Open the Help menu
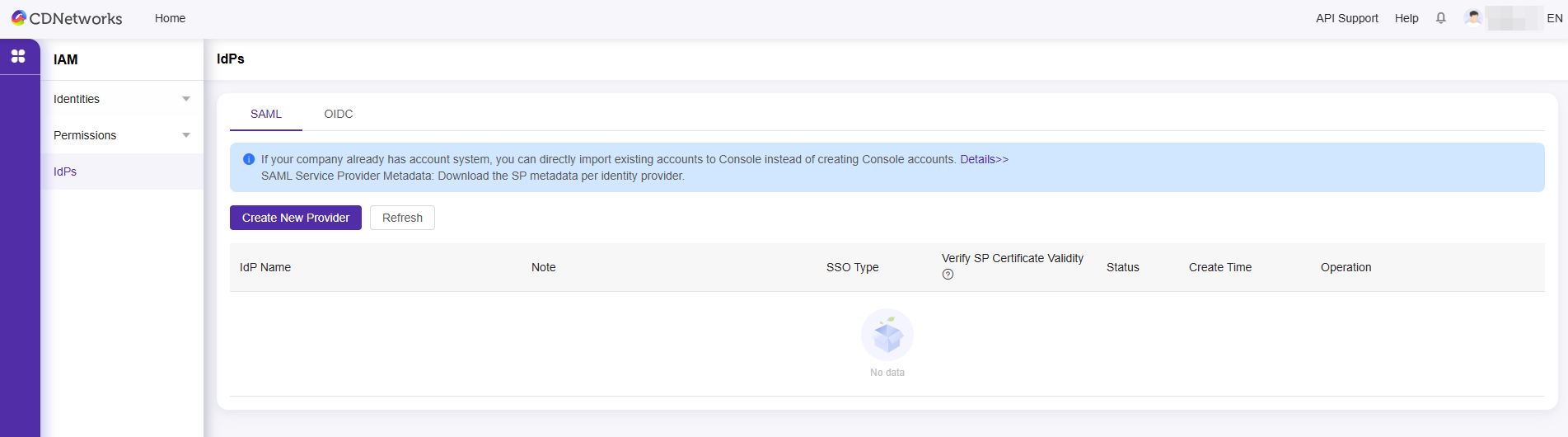Image resolution: width=1568 pixels, height=437 pixels. [x=1406, y=18]
